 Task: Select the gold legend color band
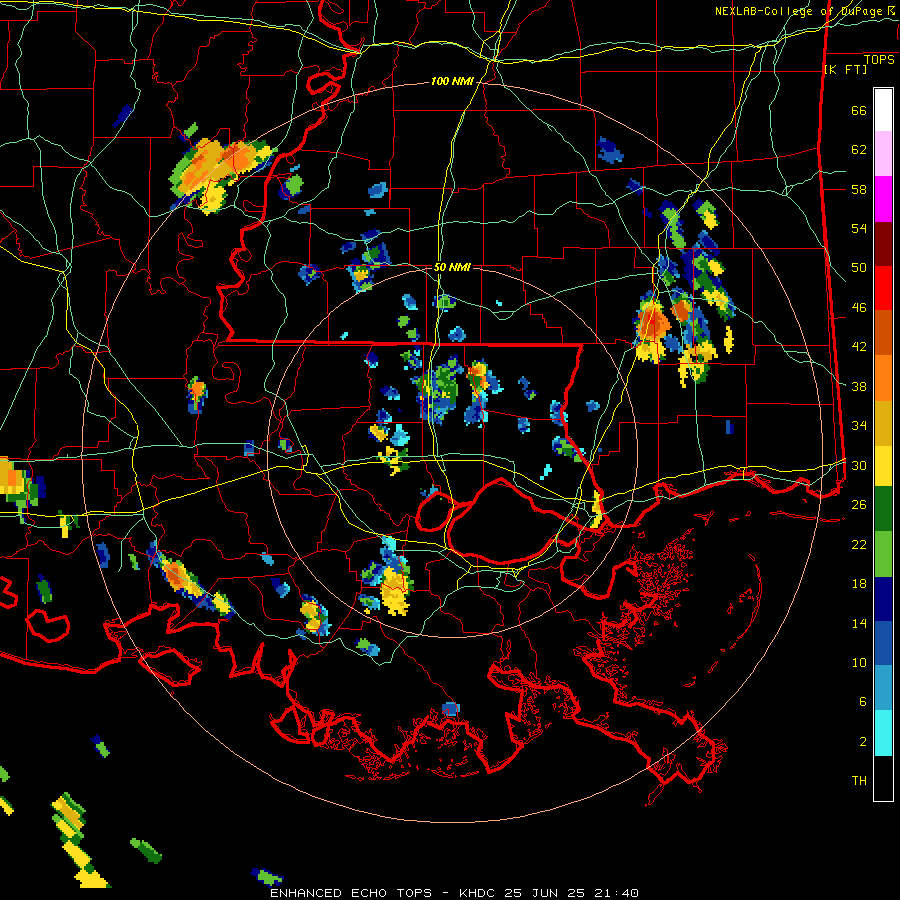pyautogui.click(x=883, y=422)
